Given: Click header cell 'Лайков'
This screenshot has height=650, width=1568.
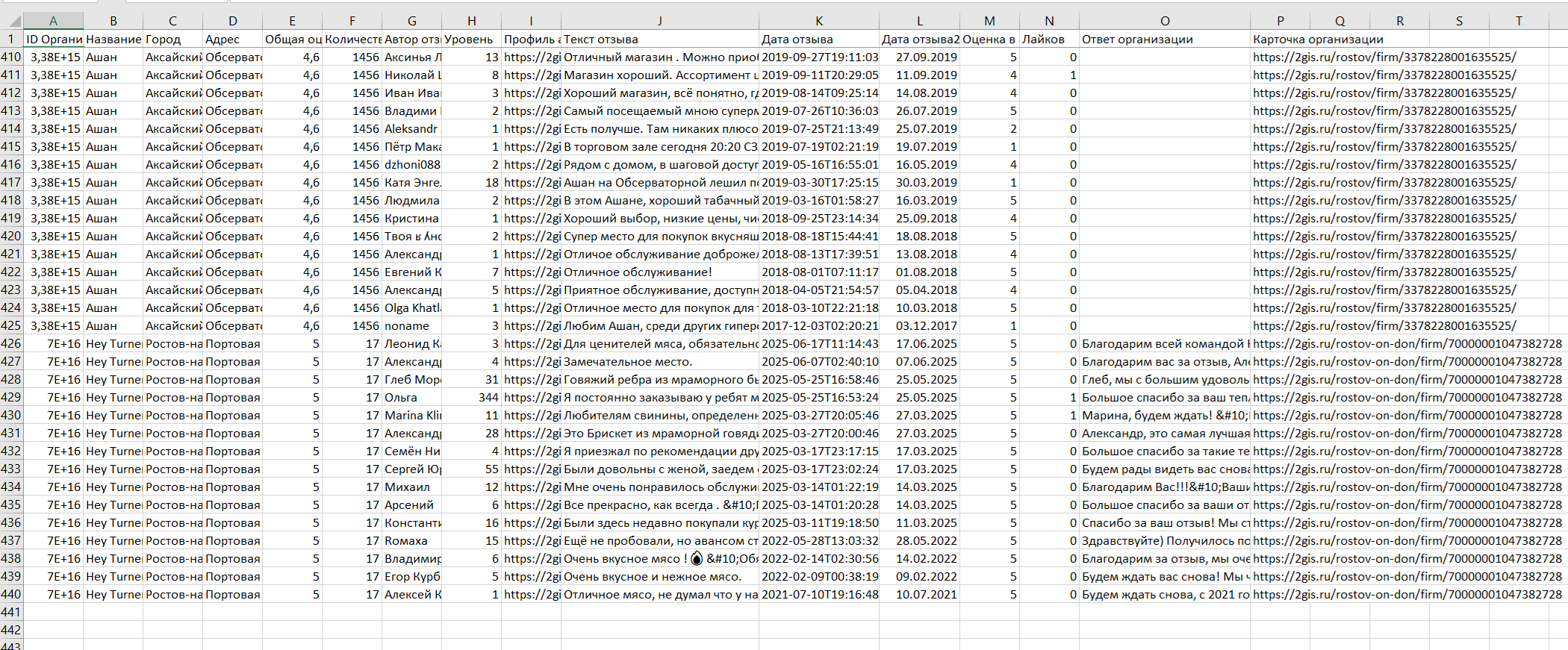Looking at the screenshot, I should (1049, 39).
